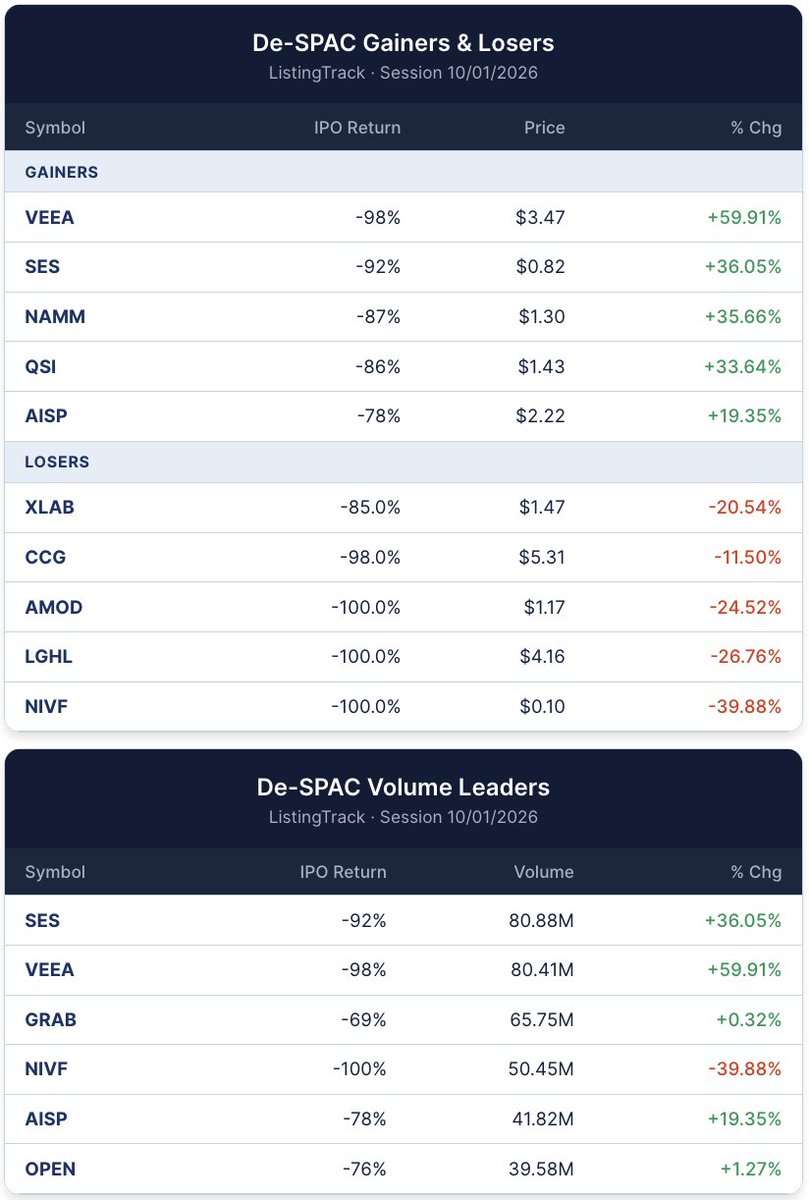
Task: Sort by Volume column header
Action: (544, 872)
